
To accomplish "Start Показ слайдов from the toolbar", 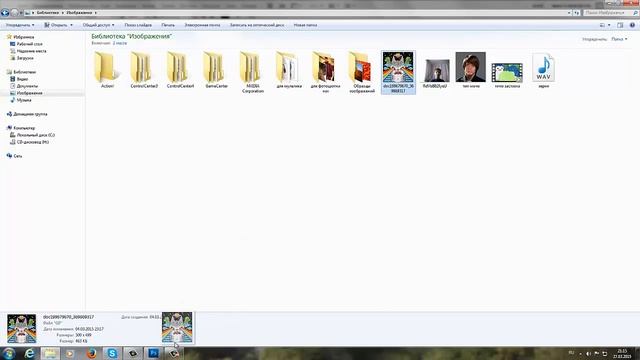I will [x=138, y=25].
